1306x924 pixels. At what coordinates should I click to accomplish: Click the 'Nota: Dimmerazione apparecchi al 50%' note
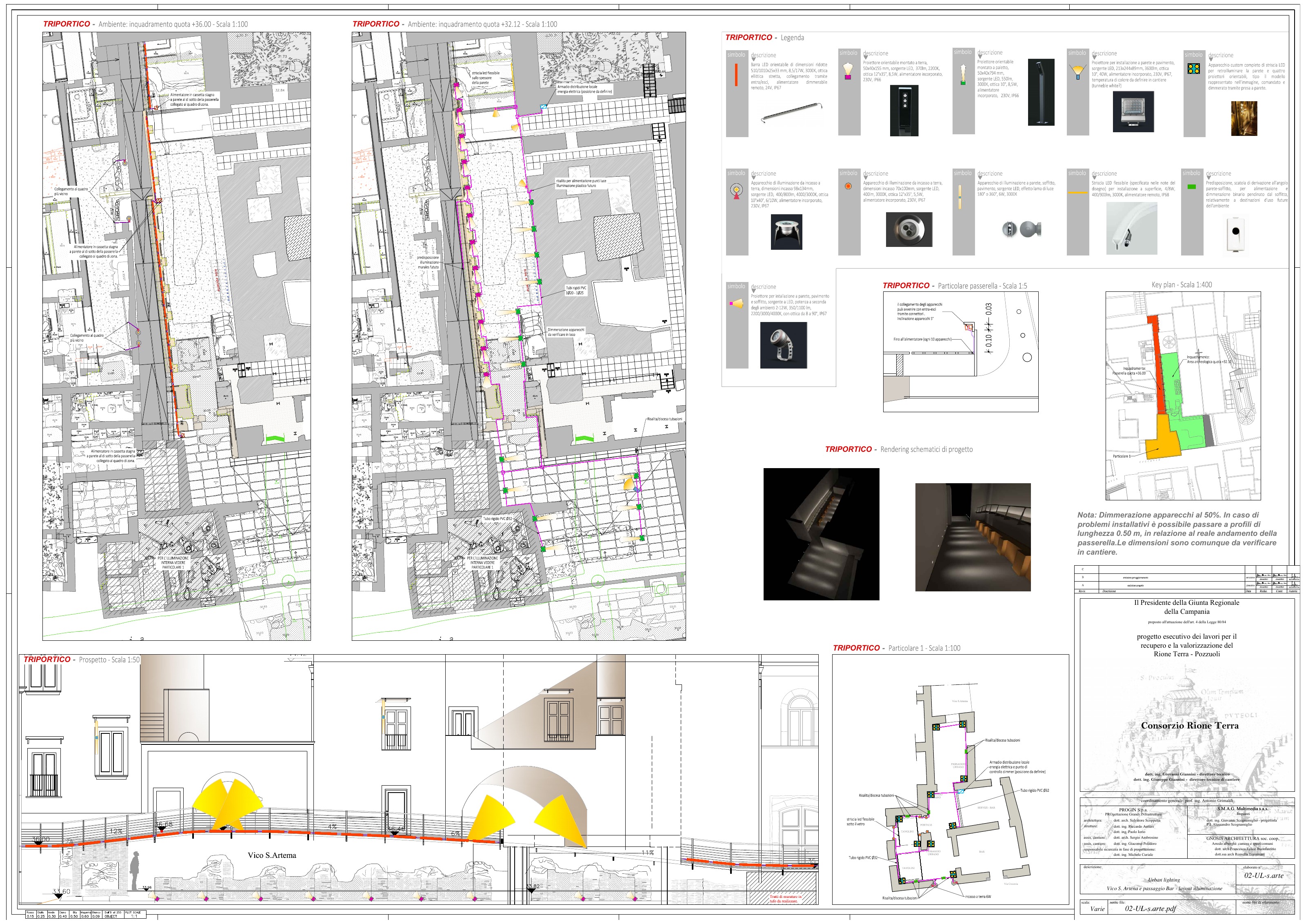click(1177, 533)
